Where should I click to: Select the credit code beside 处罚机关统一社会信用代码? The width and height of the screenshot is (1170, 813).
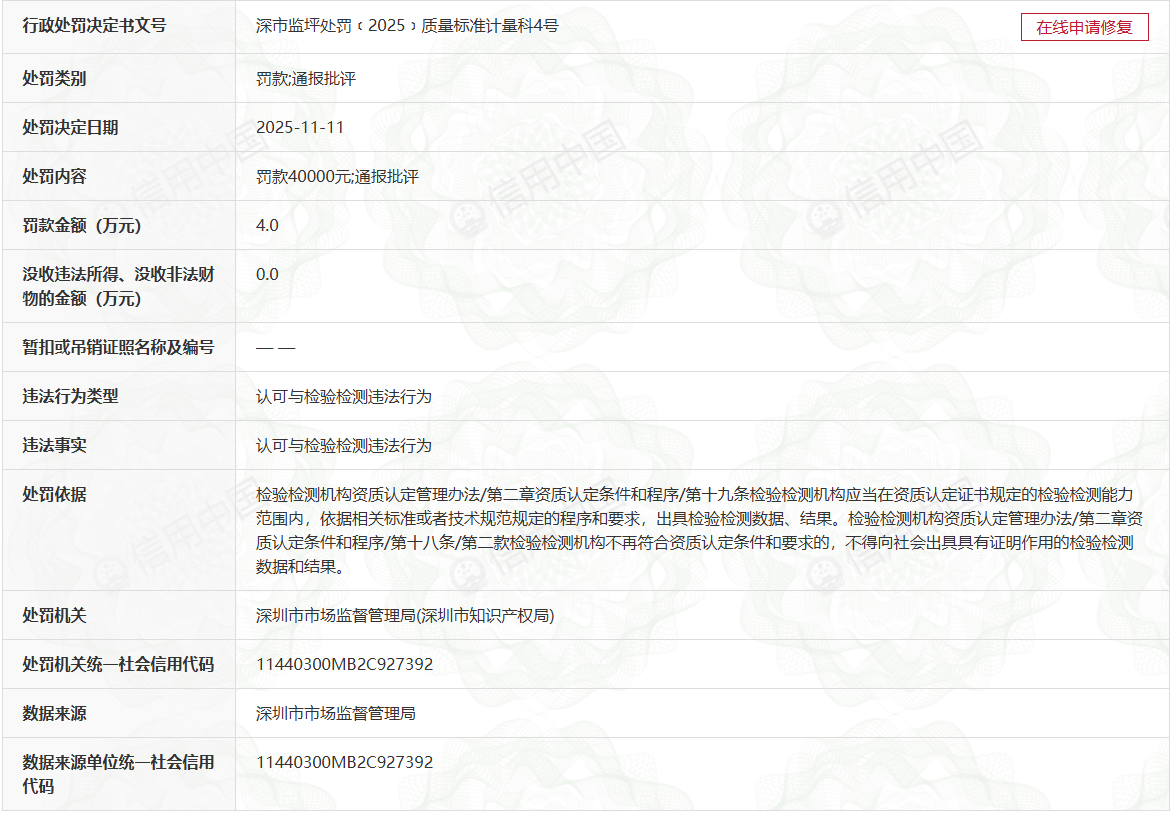pyautogui.click(x=344, y=664)
